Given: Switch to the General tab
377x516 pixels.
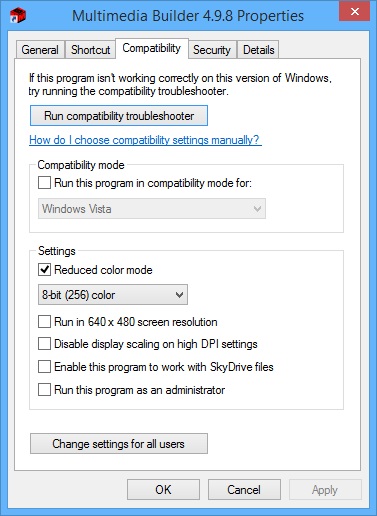Looking at the screenshot, I should click(40, 50).
